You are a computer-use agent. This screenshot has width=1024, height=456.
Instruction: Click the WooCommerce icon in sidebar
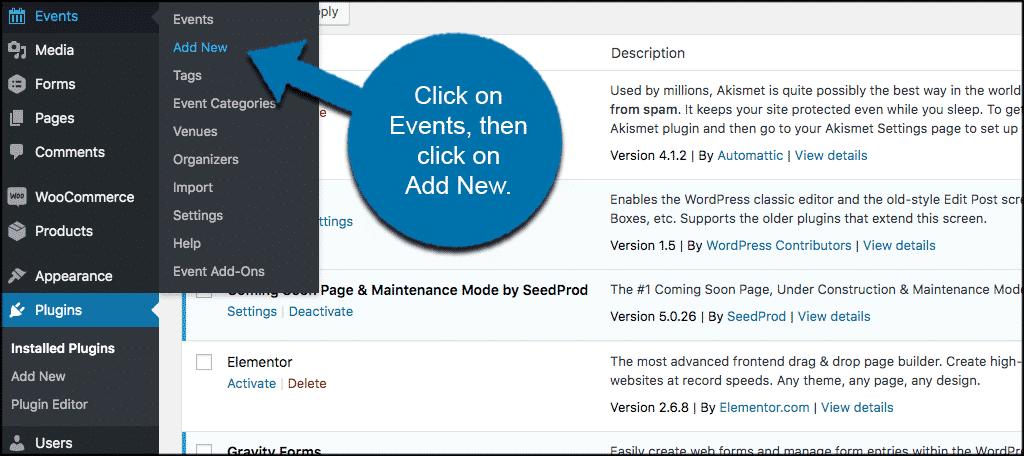click(x=17, y=197)
